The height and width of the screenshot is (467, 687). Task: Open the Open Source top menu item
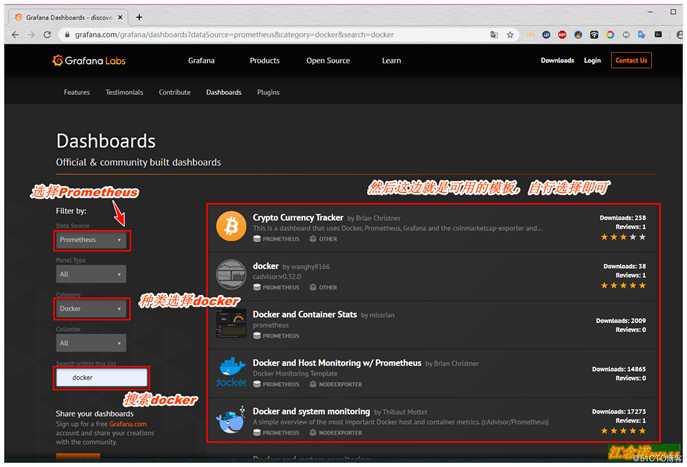tap(328, 60)
